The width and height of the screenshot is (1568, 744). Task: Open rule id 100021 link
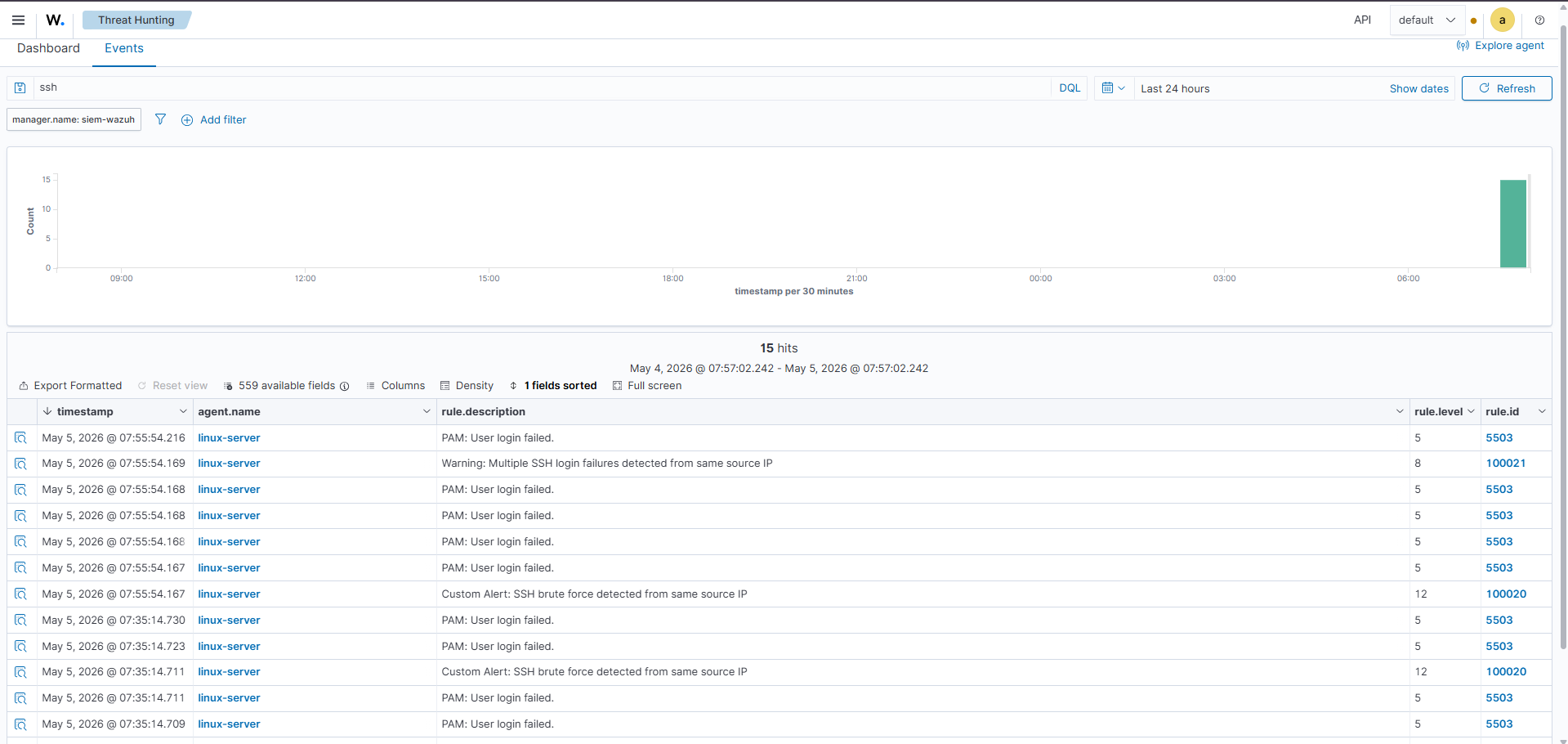(x=1505, y=464)
